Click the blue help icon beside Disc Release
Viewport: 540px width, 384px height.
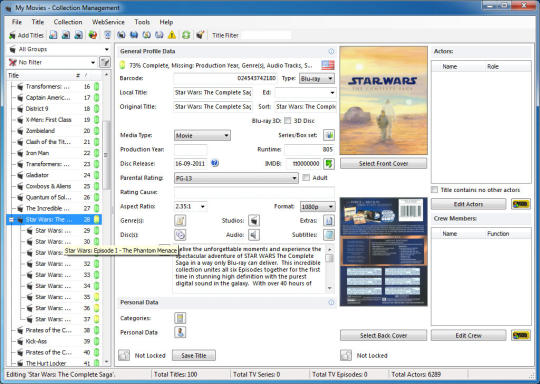coord(215,163)
